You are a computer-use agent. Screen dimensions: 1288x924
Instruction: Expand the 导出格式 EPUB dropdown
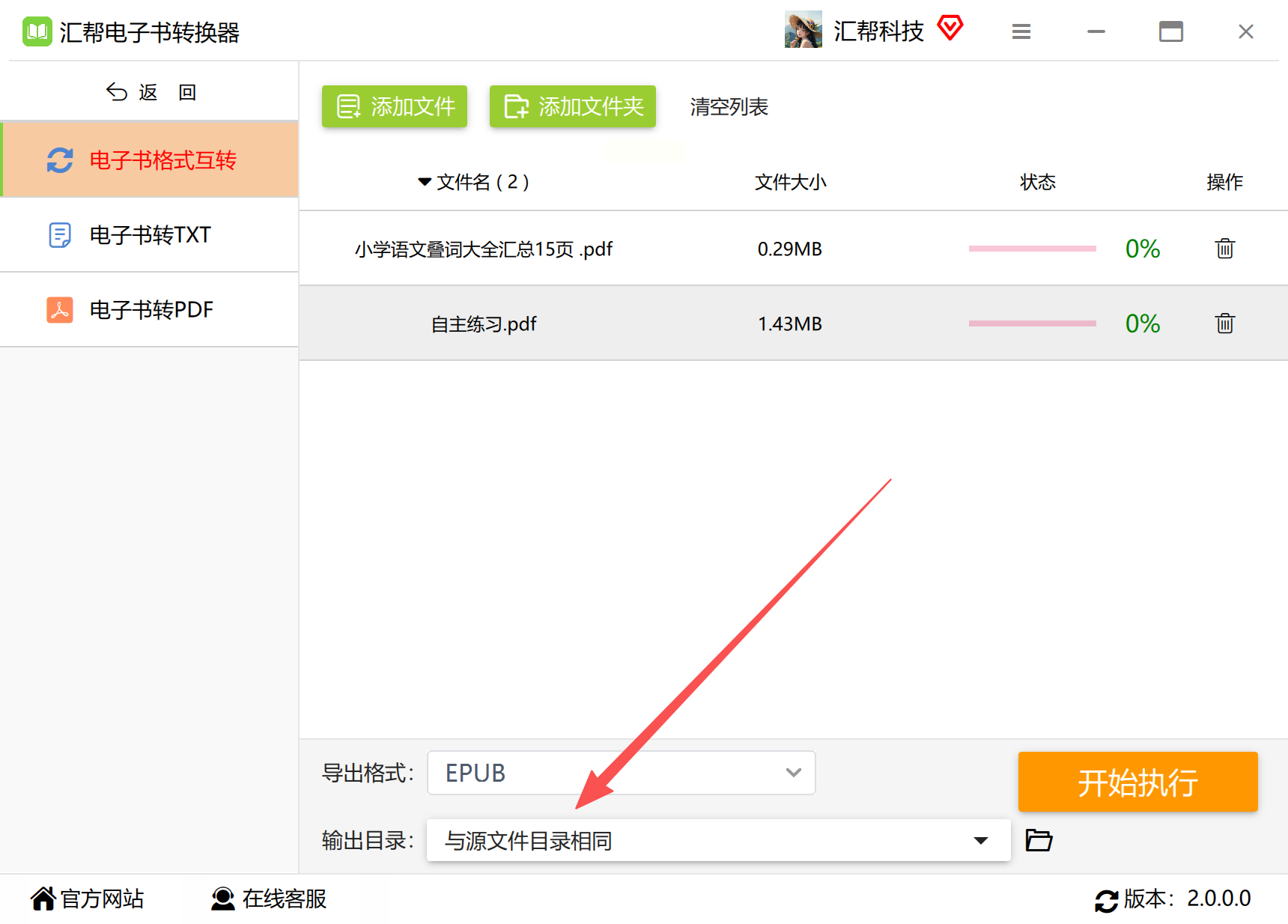621,773
